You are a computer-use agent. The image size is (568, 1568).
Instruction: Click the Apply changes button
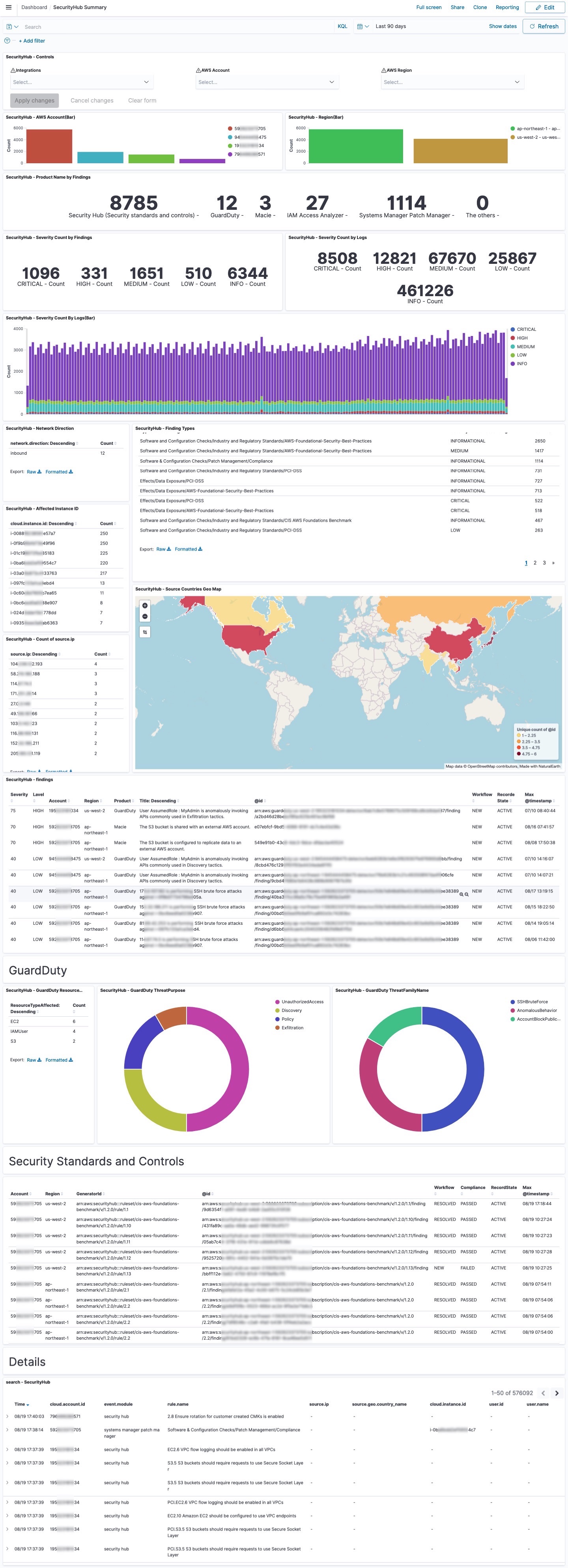(x=35, y=101)
